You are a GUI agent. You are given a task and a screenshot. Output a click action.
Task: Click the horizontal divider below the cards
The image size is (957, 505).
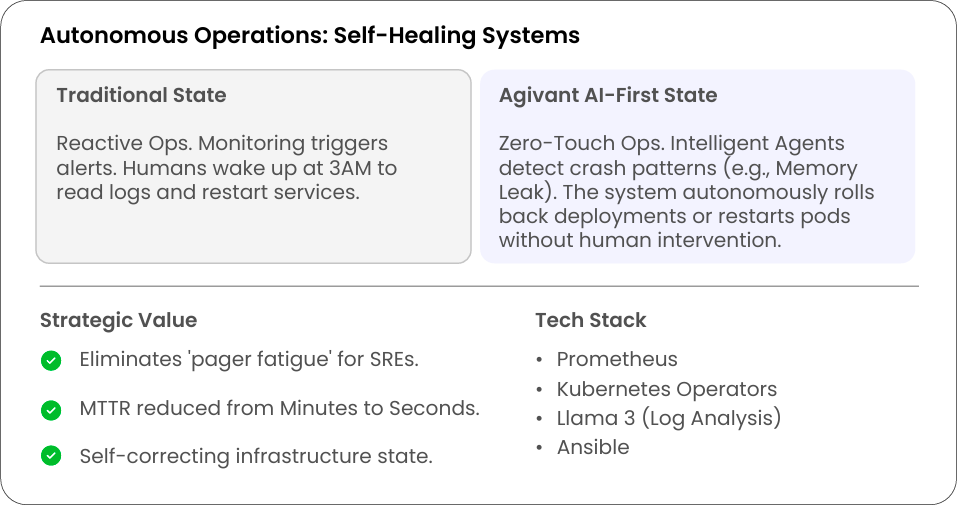click(478, 286)
